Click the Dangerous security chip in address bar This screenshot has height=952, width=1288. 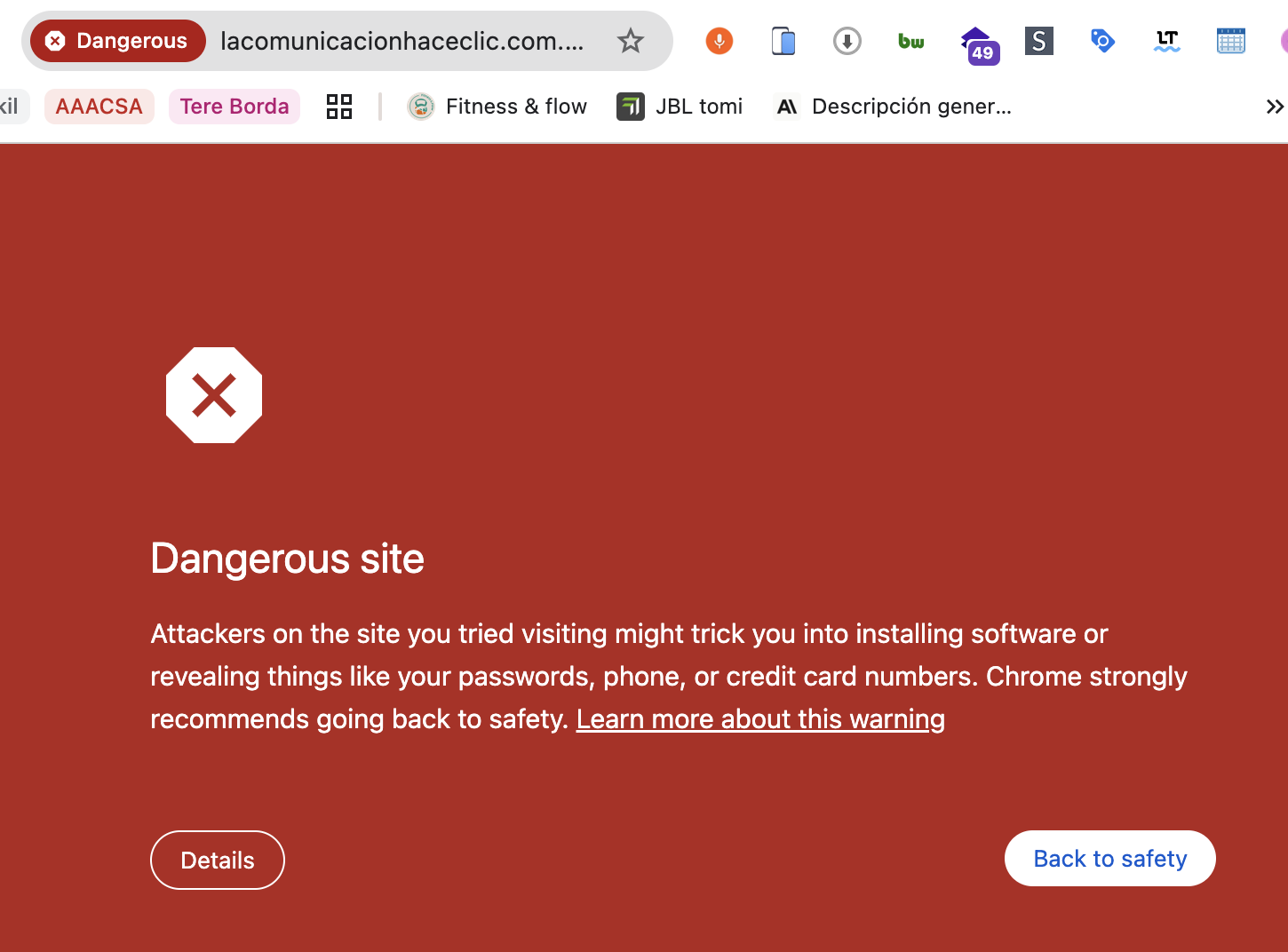pyautogui.click(x=118, y=41)
